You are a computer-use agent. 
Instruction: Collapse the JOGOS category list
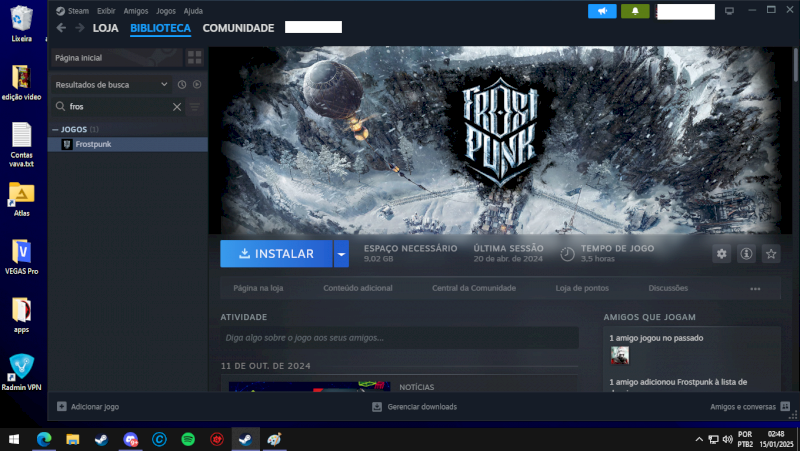[x=55, y=129]
